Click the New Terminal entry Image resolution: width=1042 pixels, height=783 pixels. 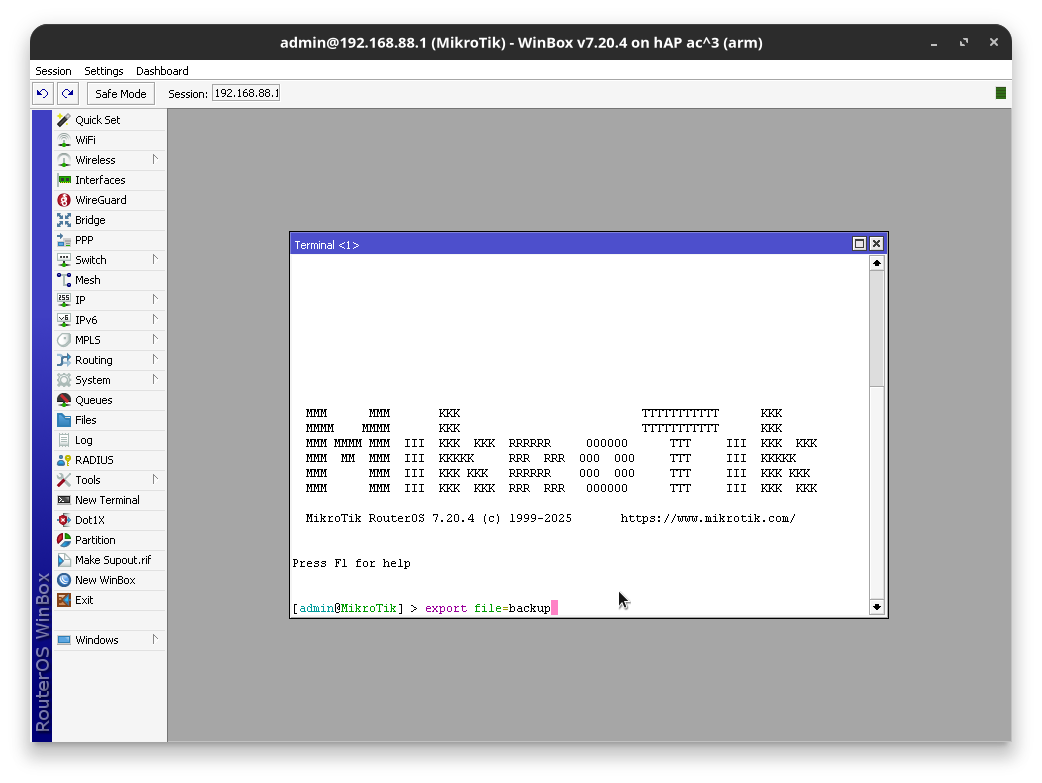click(x=107, y=500)
